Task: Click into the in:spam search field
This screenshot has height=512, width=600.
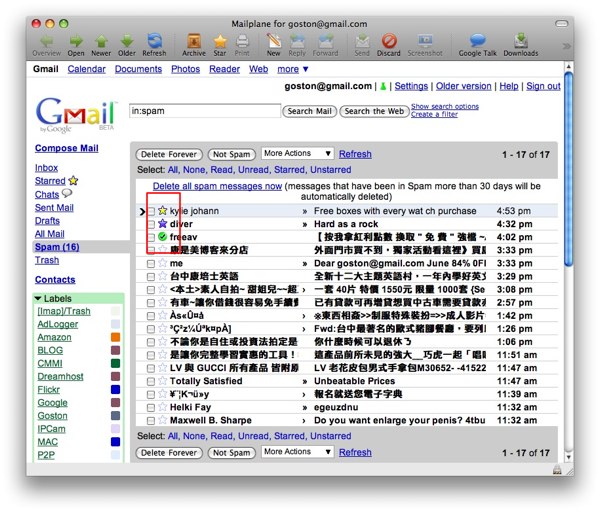Action: (205, 111)
